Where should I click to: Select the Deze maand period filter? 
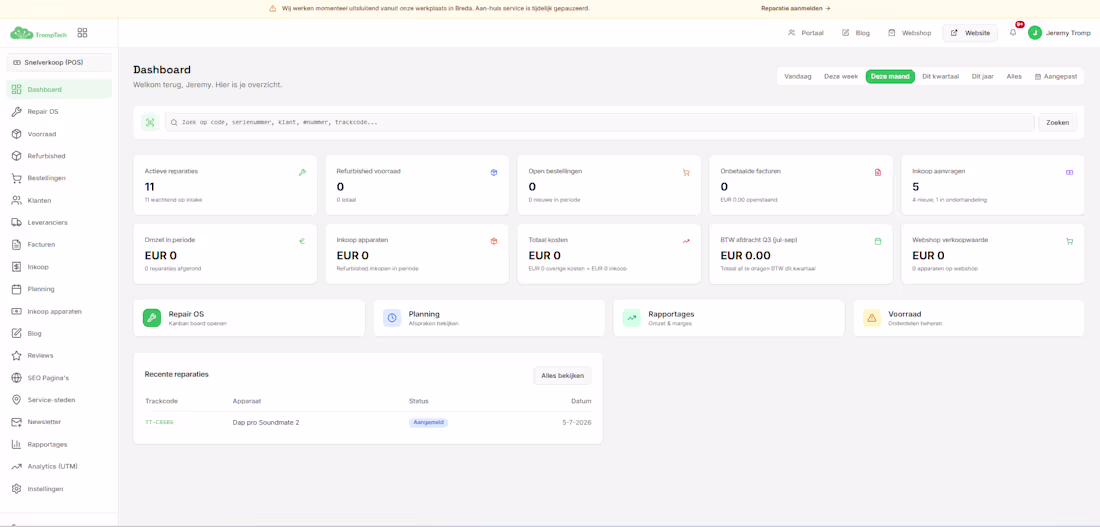[890, 76]
